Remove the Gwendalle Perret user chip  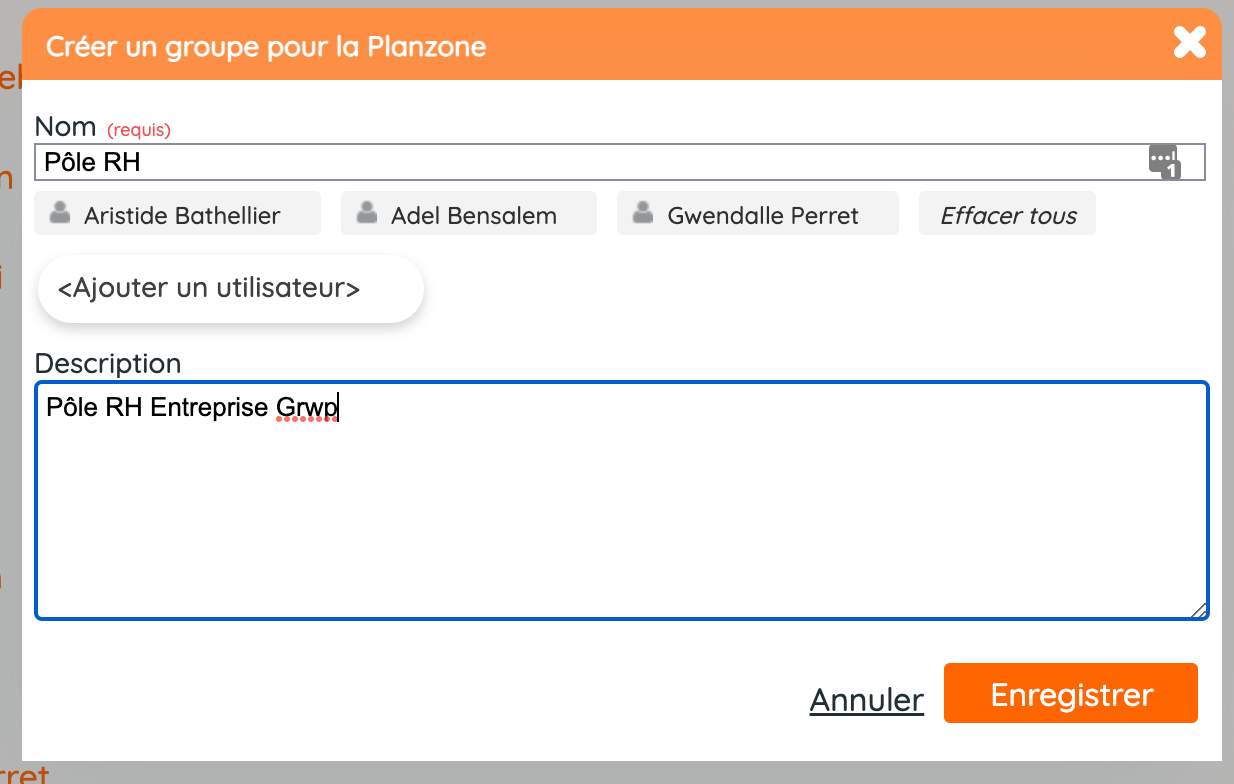coord(757,214)
